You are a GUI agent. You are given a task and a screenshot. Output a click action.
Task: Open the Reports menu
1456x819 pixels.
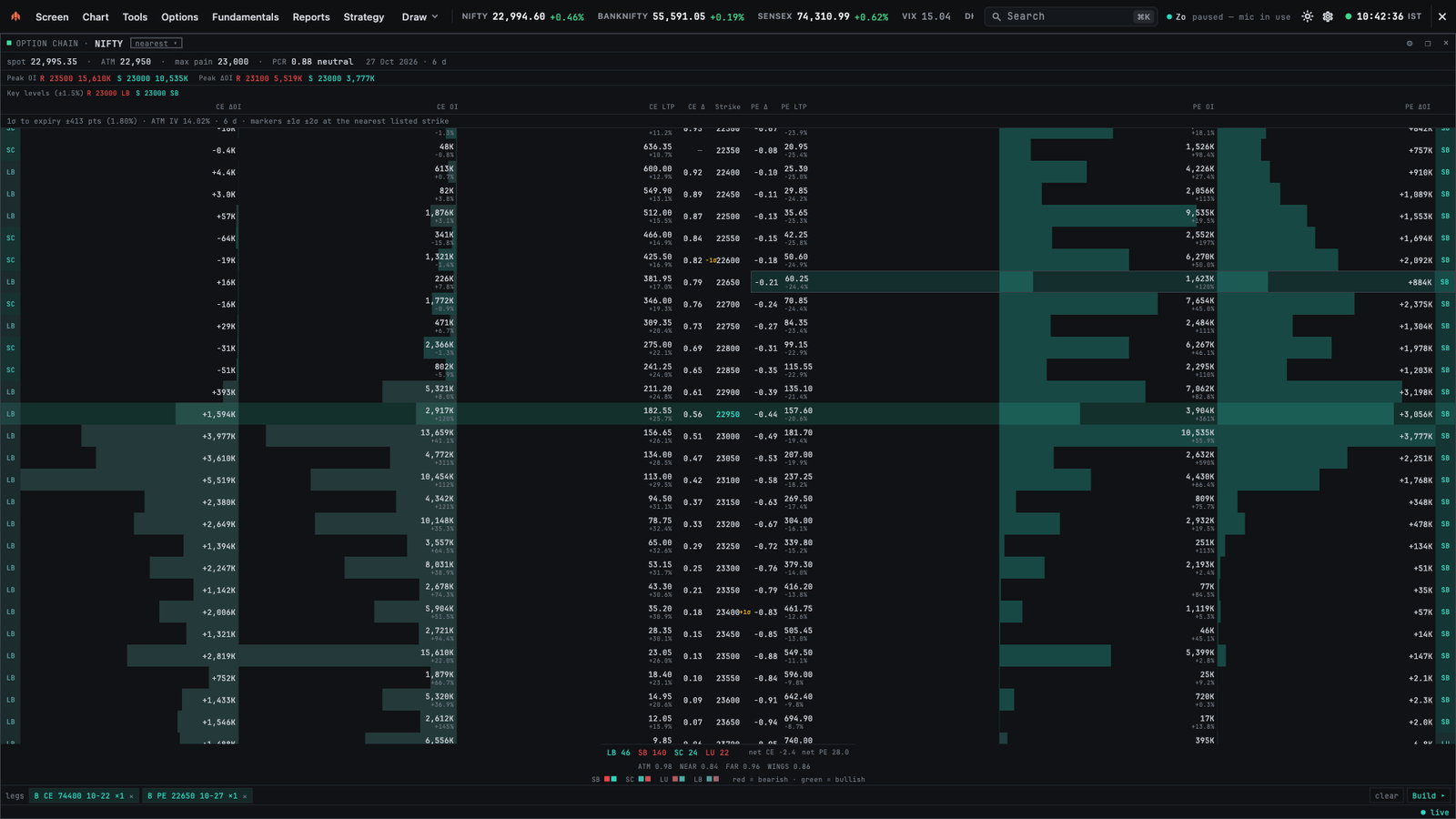(311, 16)
